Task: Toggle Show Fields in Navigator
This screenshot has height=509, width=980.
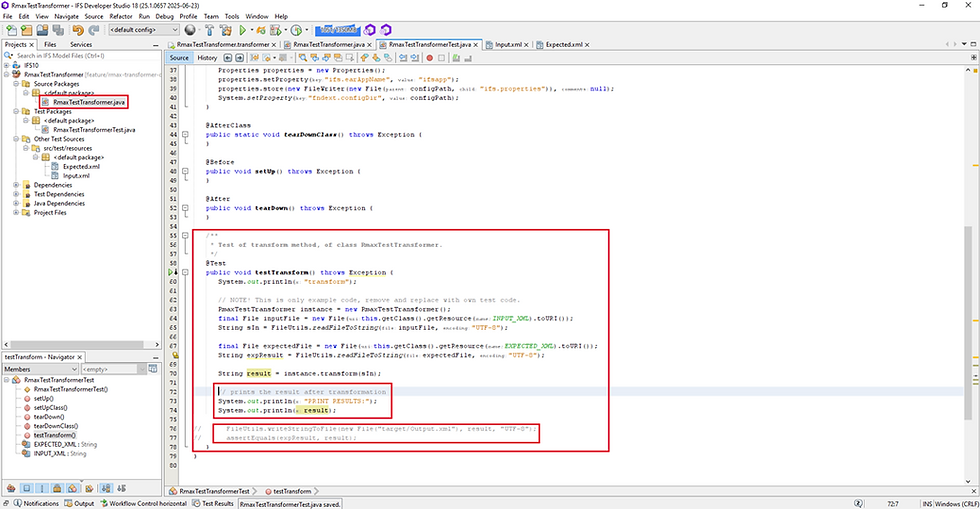Action: [26, 488]
